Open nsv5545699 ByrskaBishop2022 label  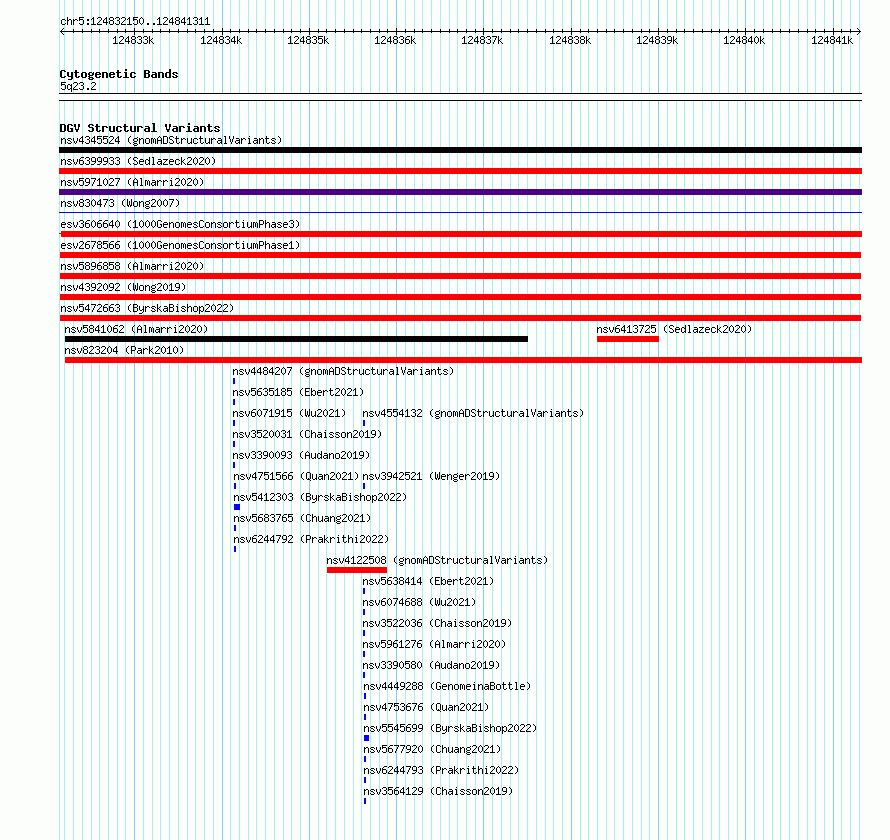tap(450, 728)
